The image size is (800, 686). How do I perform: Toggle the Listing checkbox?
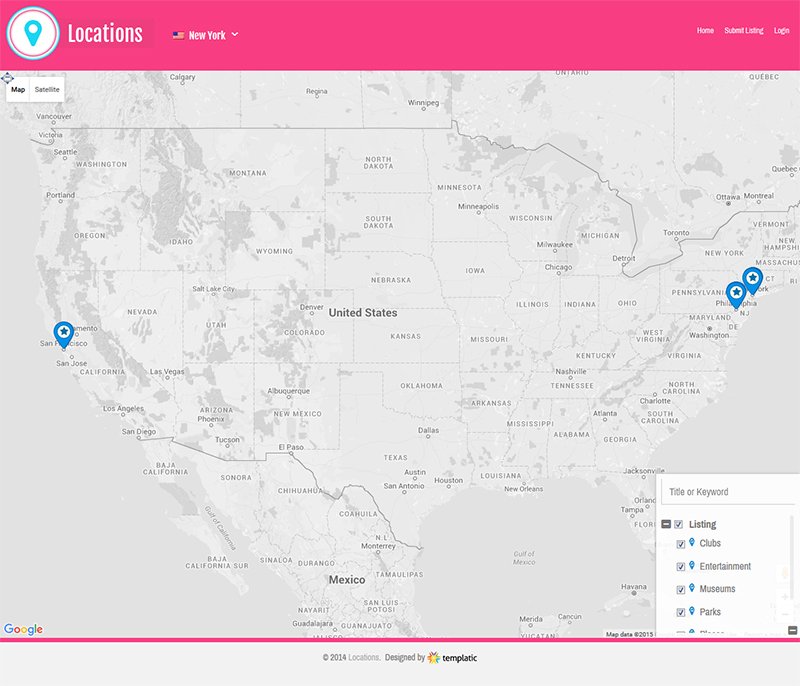[x=679, y=524]
